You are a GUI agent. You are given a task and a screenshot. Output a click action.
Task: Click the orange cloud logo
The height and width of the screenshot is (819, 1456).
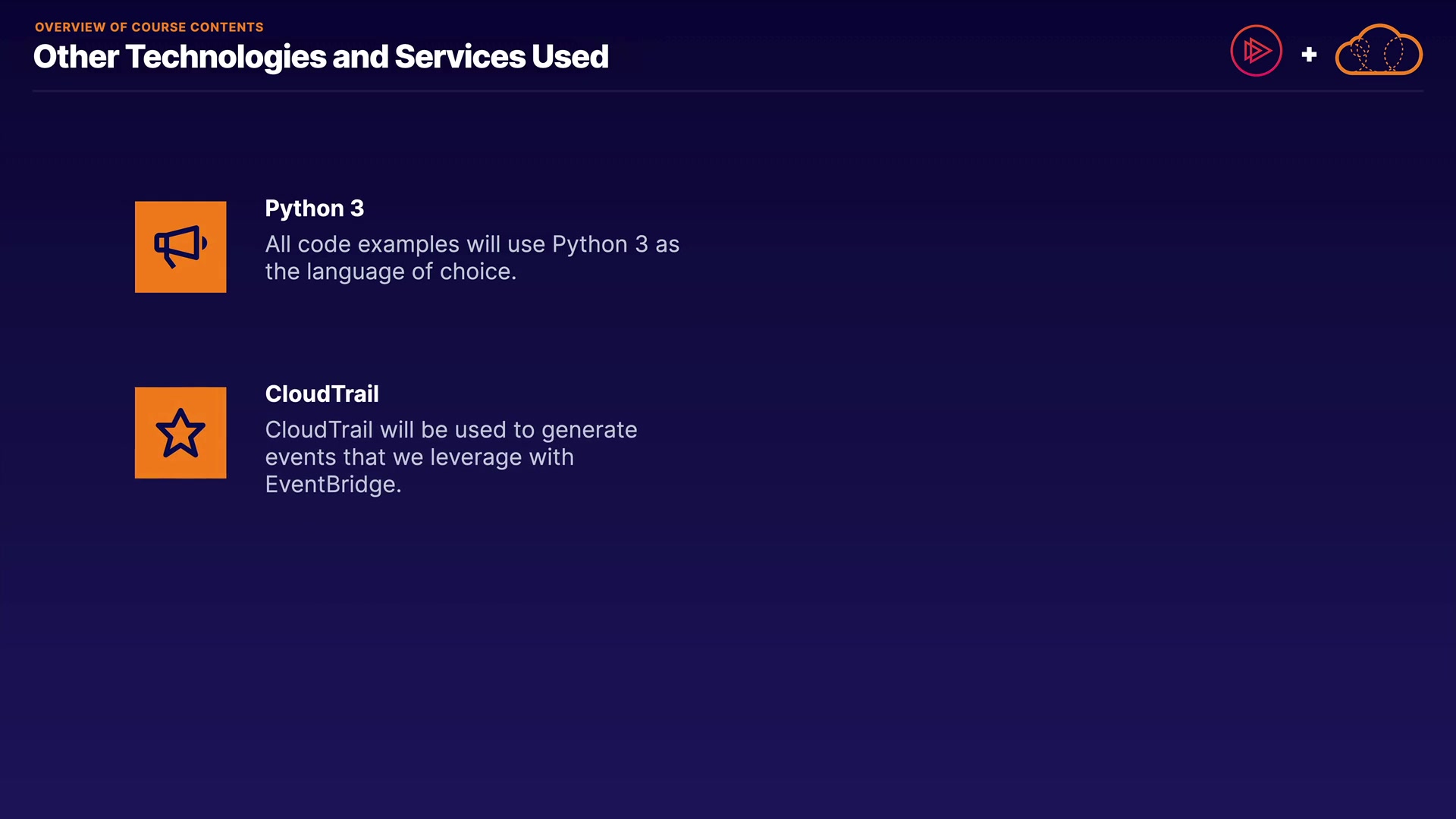(1378, 51)
